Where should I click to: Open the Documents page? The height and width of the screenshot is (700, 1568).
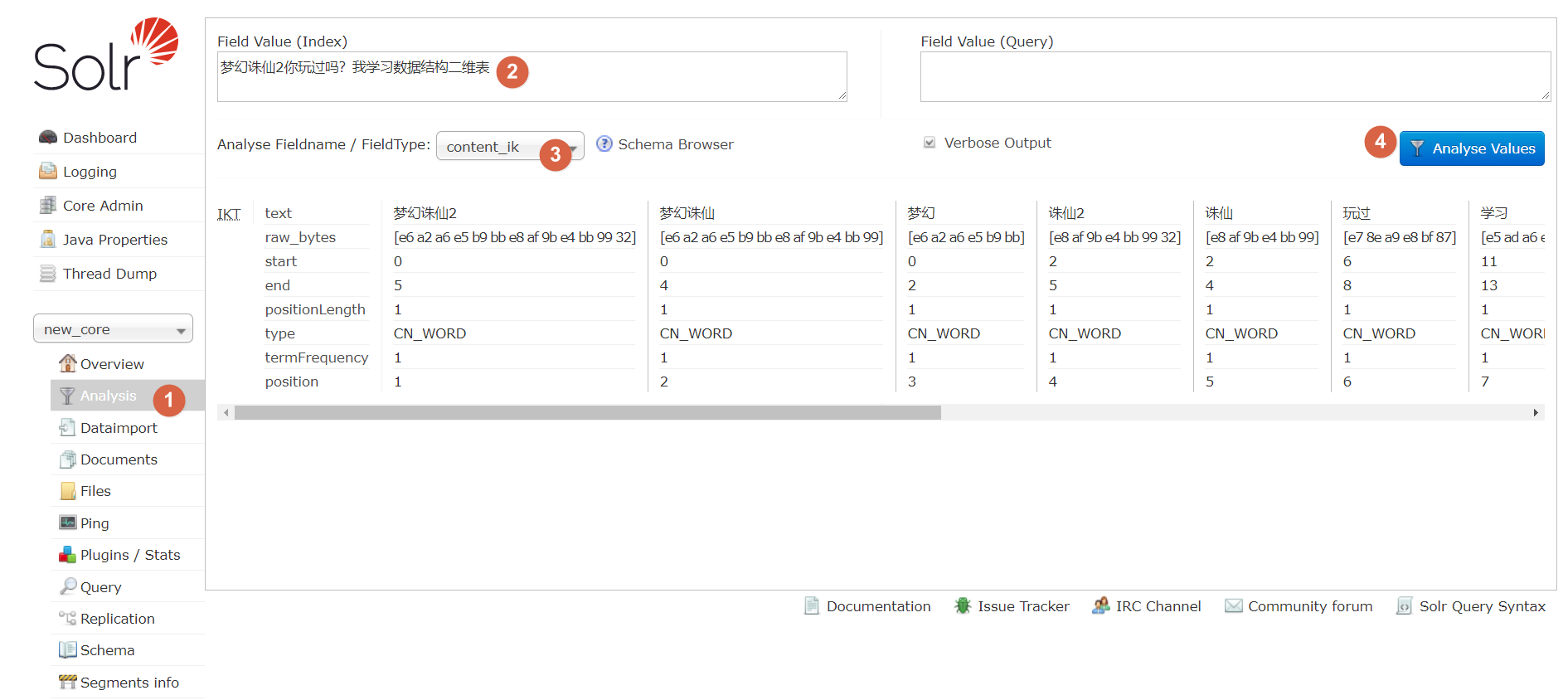click(119, 459)
